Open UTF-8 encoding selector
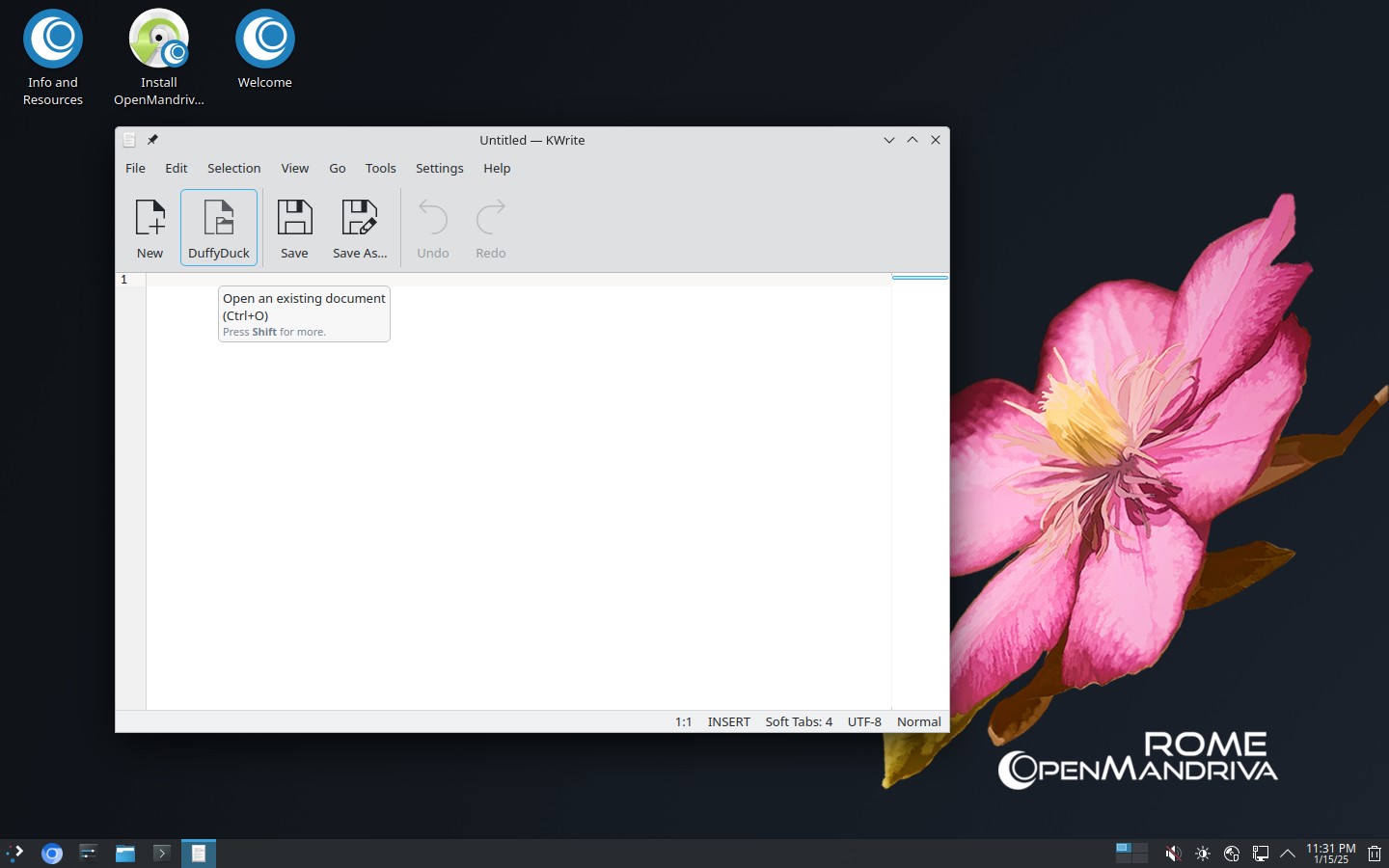 pyautogui.click(x=864, y=721)
